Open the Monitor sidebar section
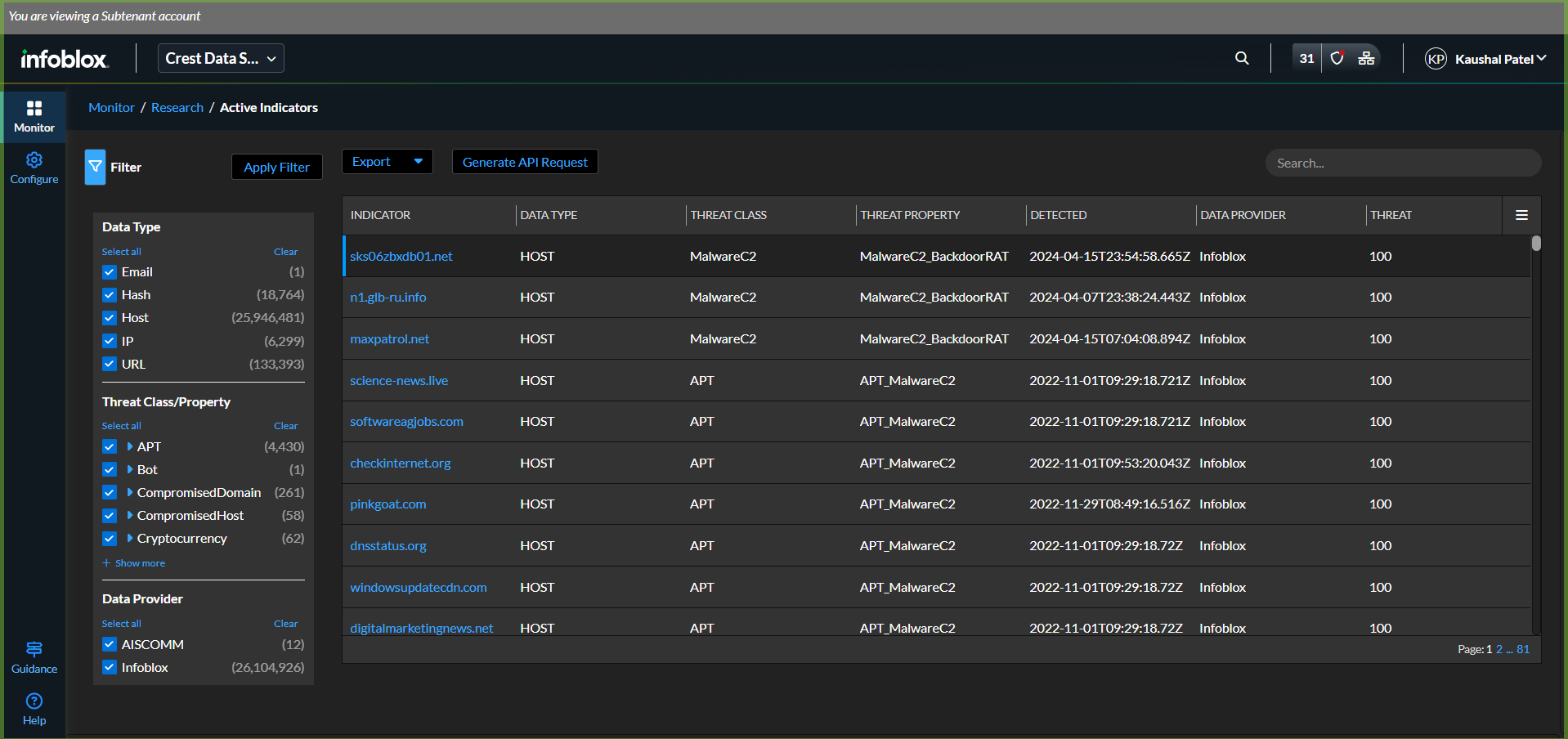Image resolution: width=1568 pixels, height=739 pixels. [34, 116]
